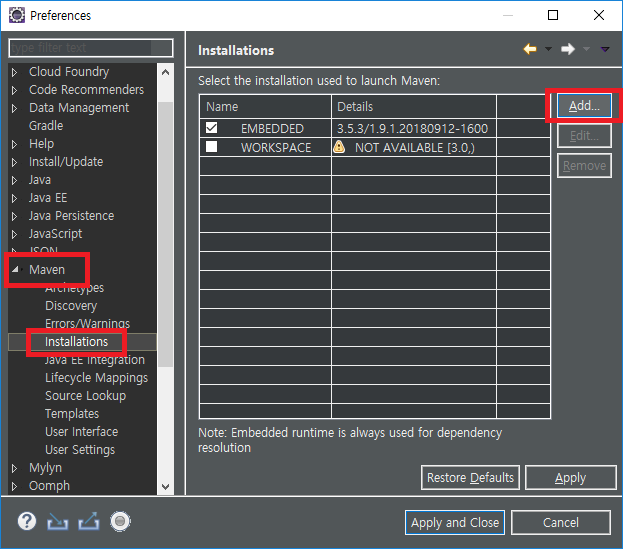
Task: Collapse the Maven tree node
Action: 15,270
